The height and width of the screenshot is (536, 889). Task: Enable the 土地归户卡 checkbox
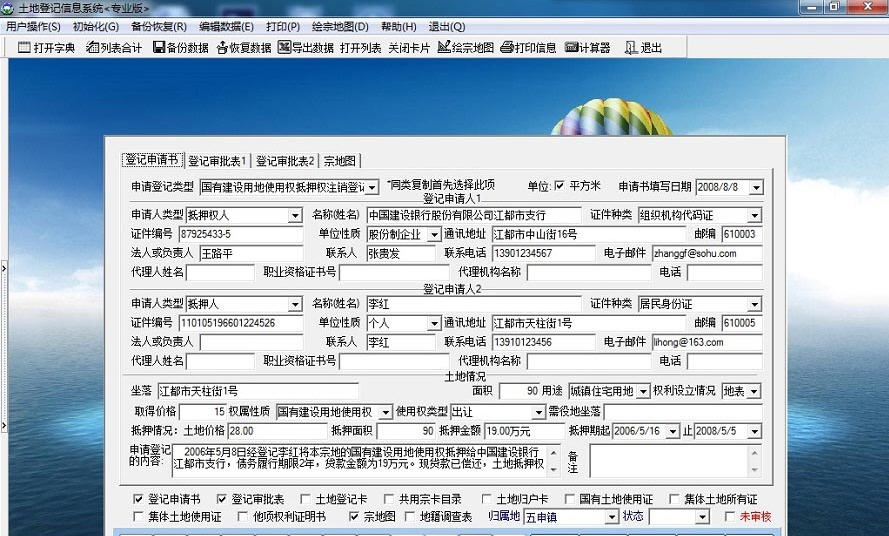(x=486, y=499)
